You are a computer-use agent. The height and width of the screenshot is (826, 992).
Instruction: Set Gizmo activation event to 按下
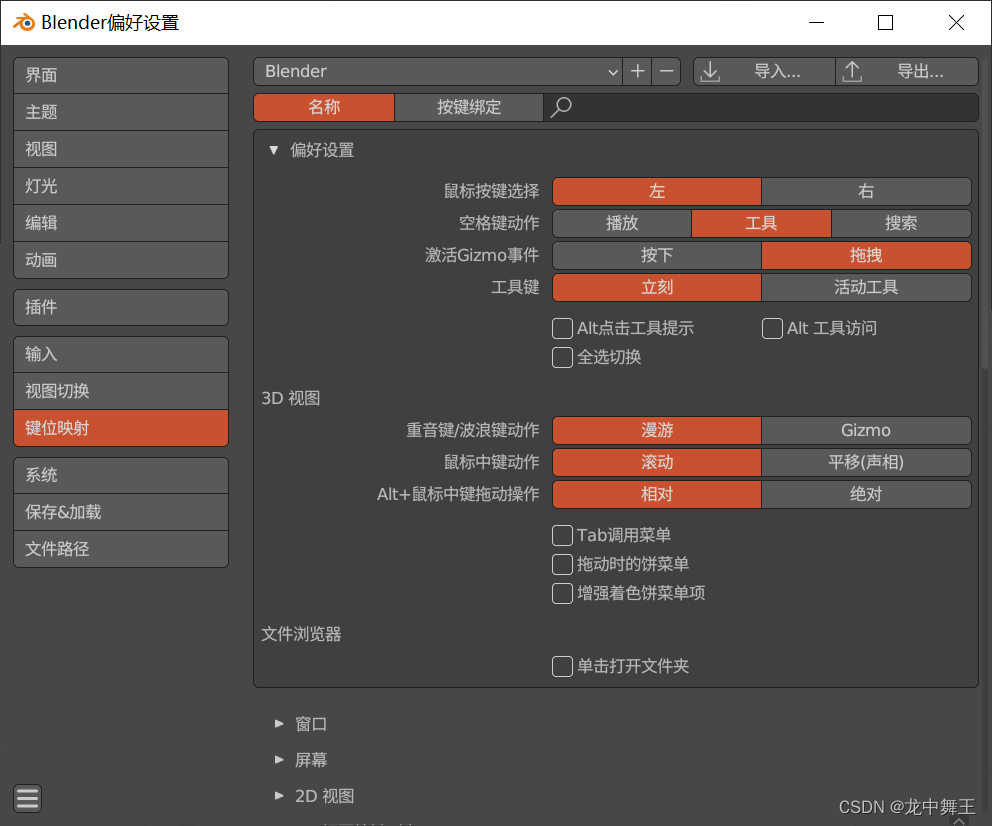657,256
